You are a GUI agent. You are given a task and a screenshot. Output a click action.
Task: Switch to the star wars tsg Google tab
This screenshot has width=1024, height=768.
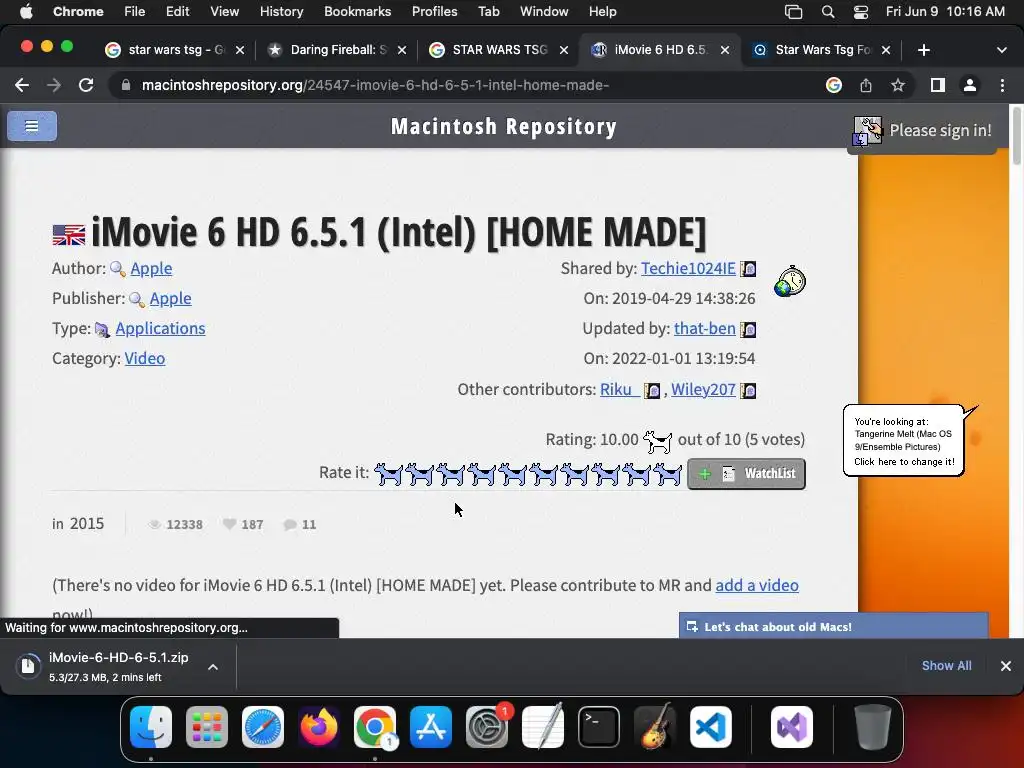[176, 50]
